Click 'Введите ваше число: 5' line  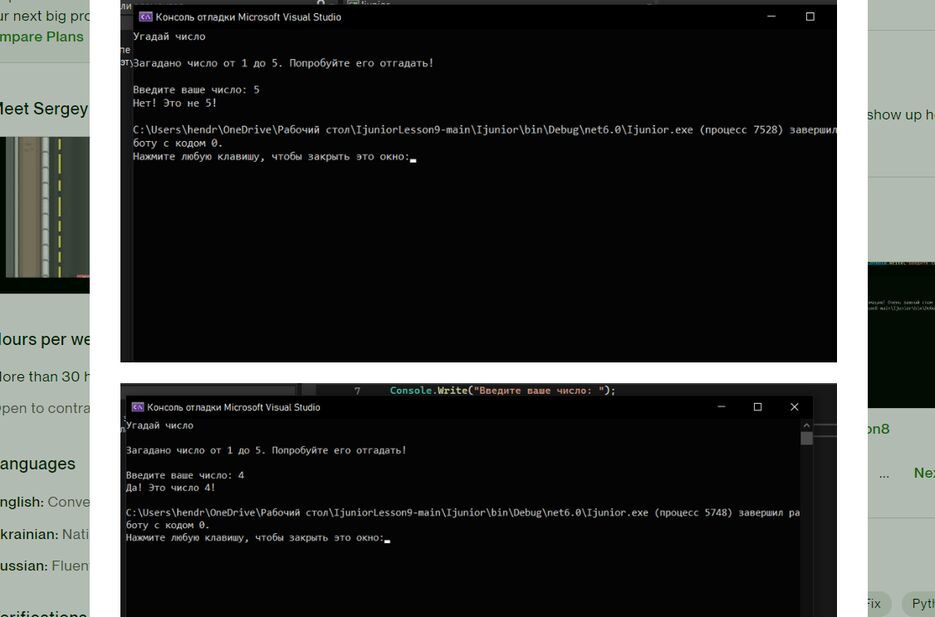pyautogui.click(x=196, y=90)
